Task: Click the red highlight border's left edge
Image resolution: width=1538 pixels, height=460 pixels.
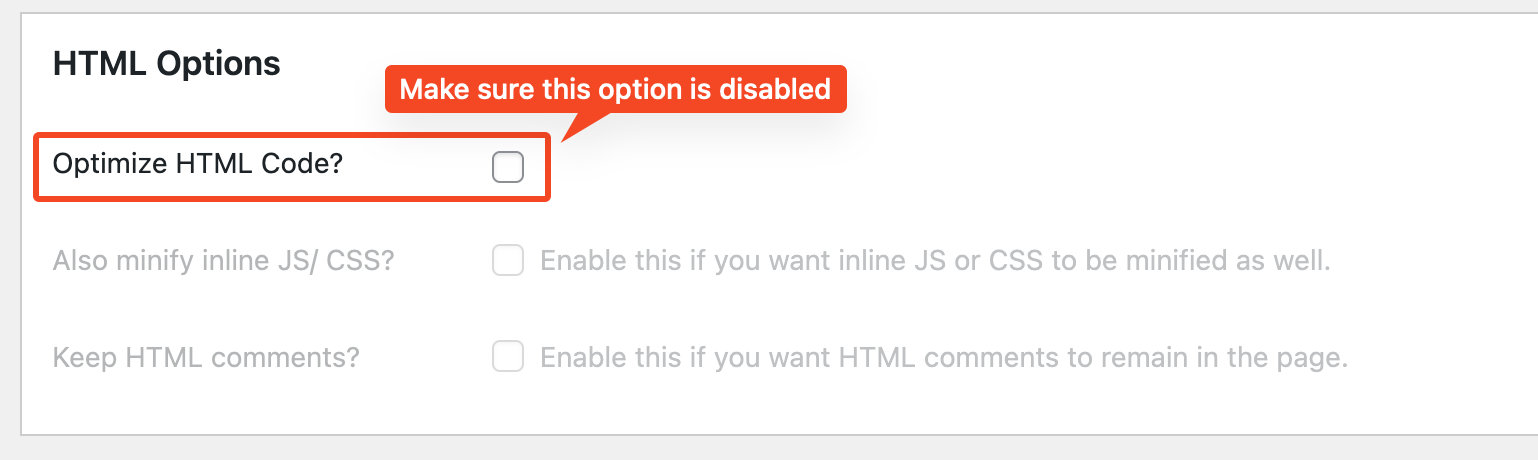Action: click(36, 167)
